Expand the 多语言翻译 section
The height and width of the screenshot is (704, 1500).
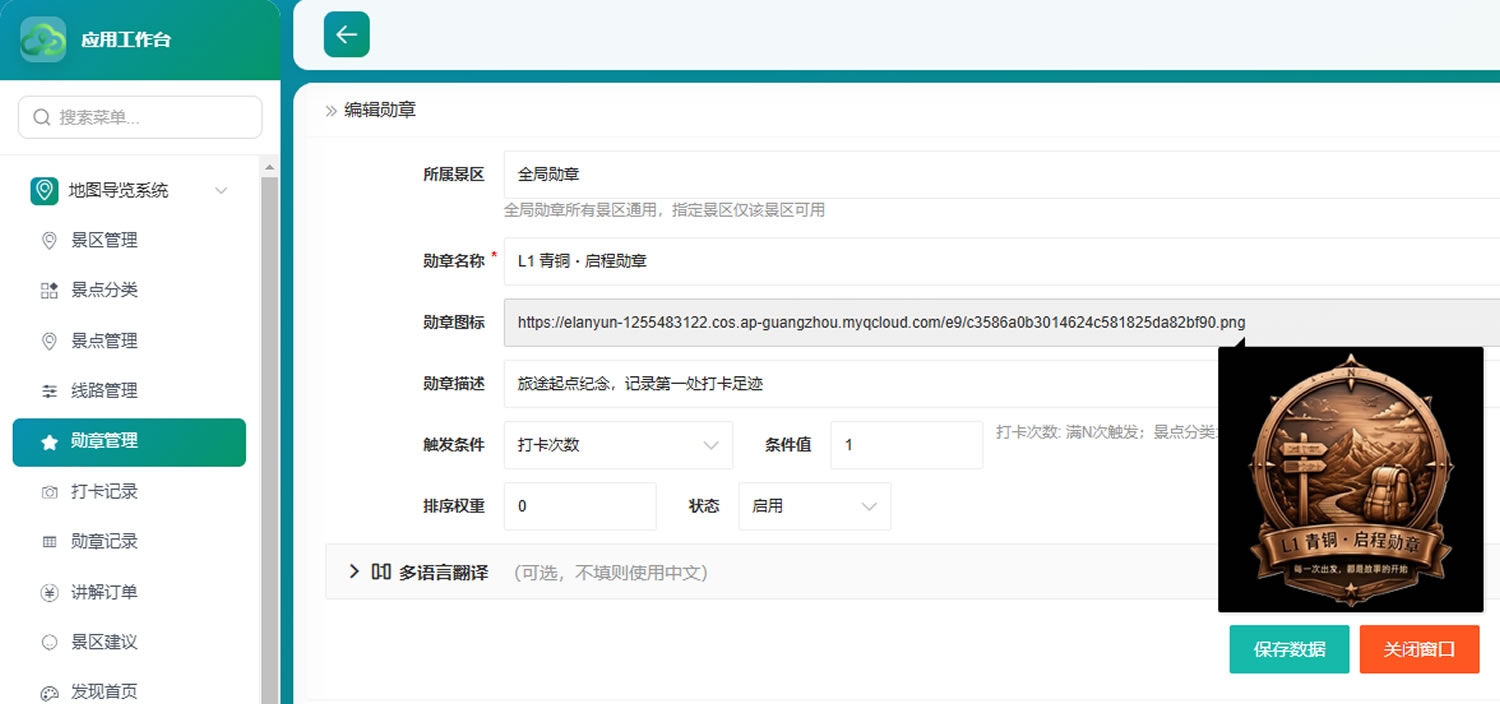354,572
